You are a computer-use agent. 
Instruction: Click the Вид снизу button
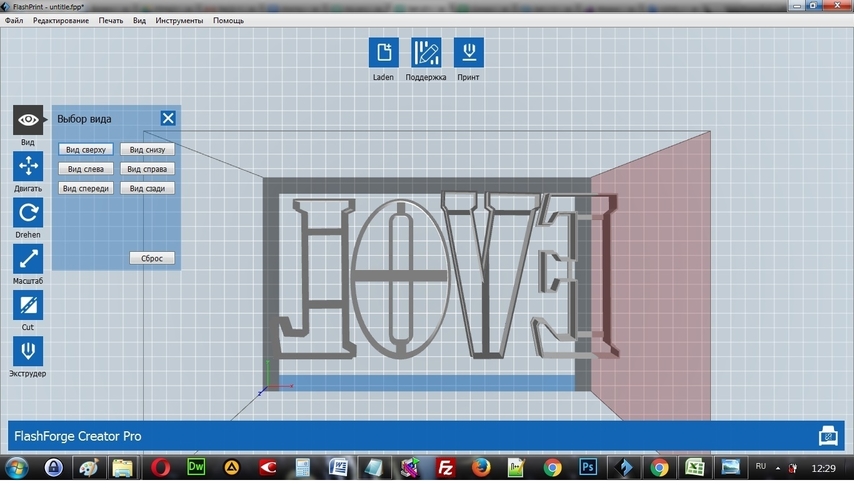(147, 149)
